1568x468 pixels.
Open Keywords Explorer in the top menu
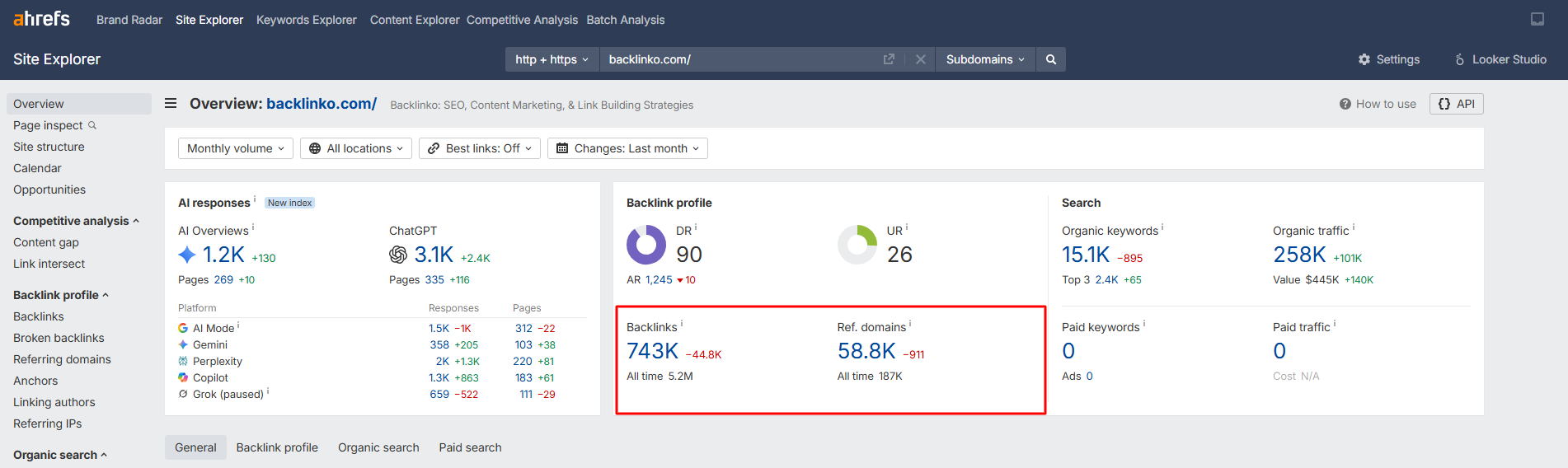pos(307,20)
